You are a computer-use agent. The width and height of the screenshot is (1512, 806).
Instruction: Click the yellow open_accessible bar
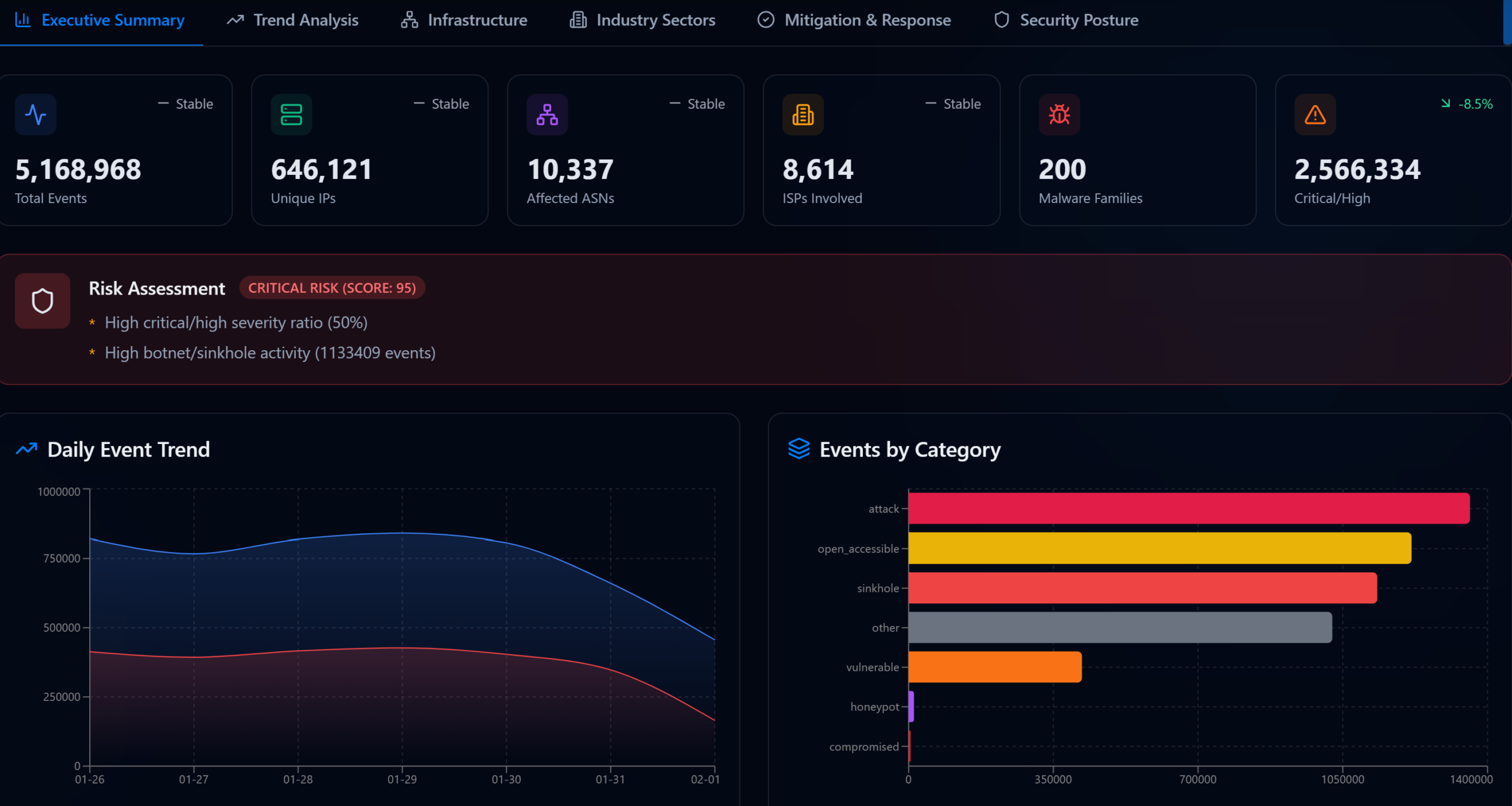pos(1159,548)
